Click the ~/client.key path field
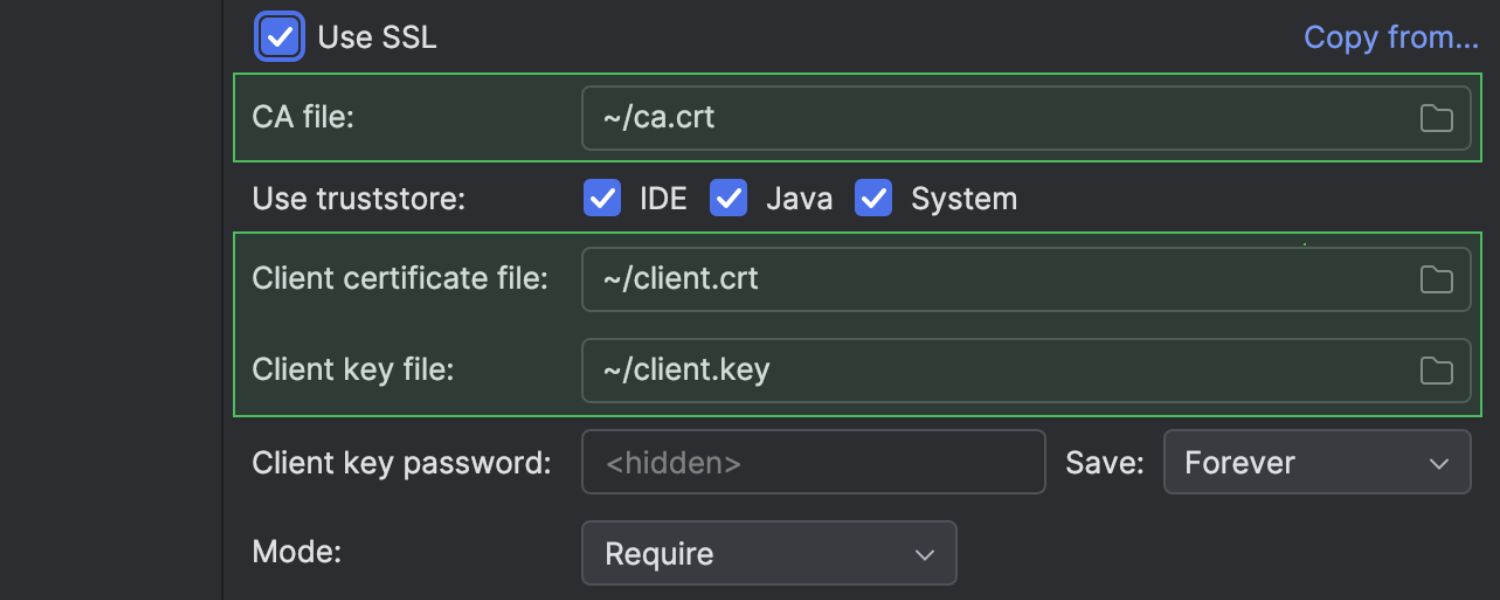The image size is (1500, 600). tap(1000, 371)
